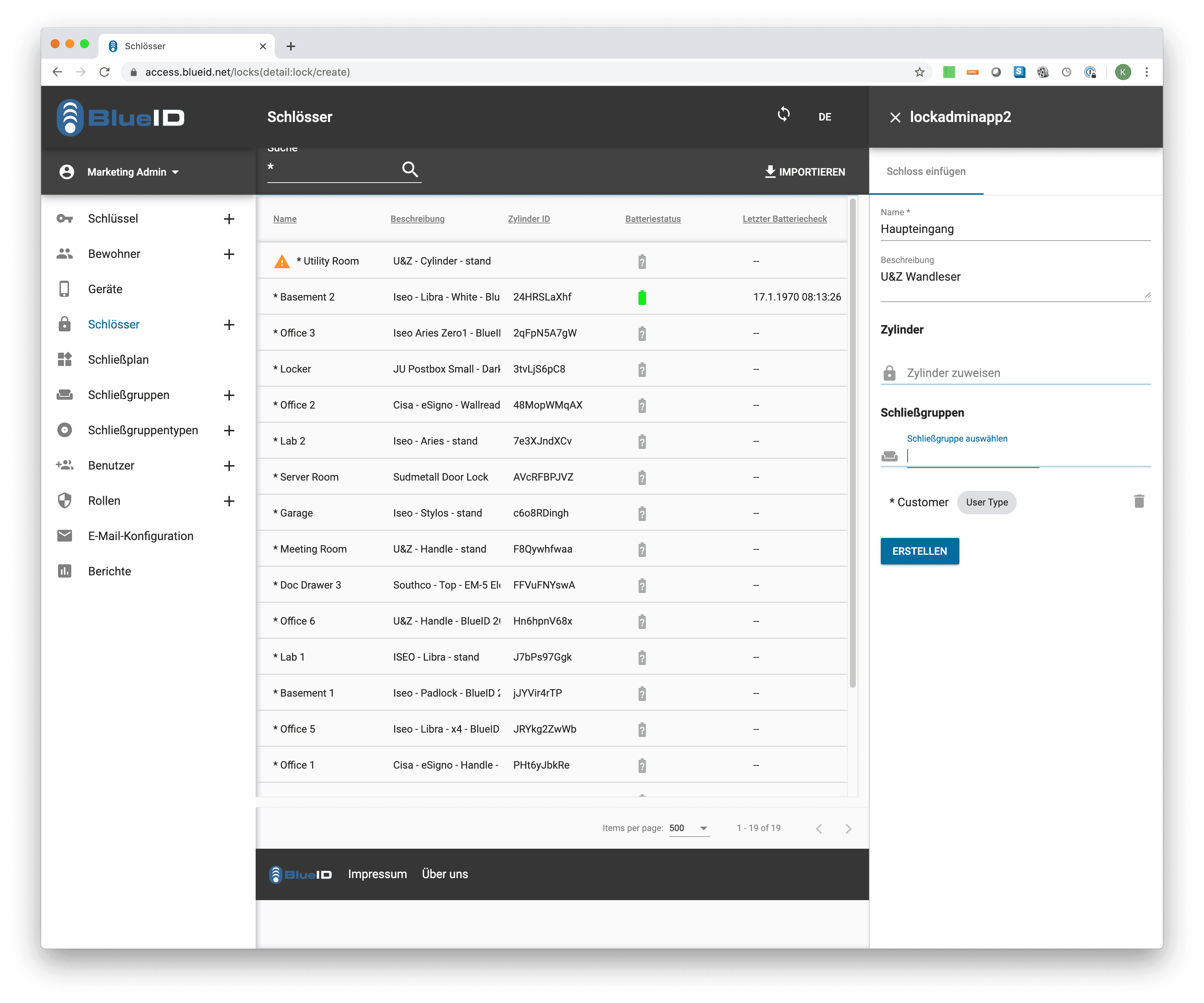Open Geräte in the sidebar

(105, 289)
